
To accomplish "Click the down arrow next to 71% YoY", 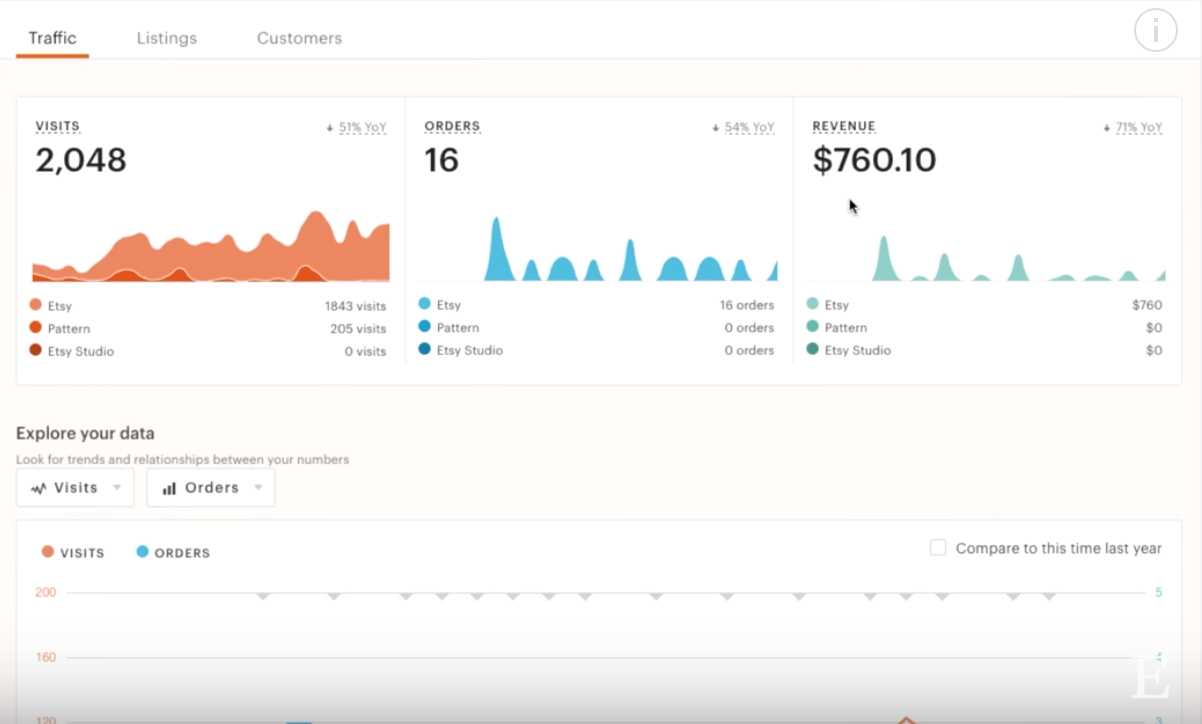I will point(1107,128).
